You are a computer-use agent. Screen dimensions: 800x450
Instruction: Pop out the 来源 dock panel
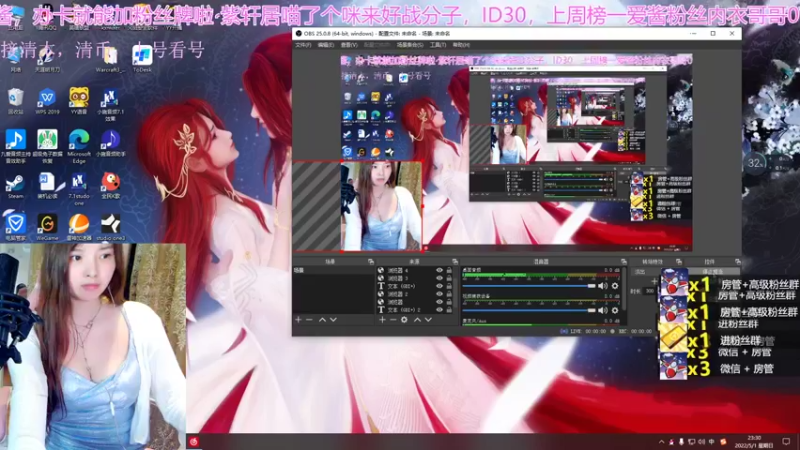pyautogui.click(x=455, y=262)
